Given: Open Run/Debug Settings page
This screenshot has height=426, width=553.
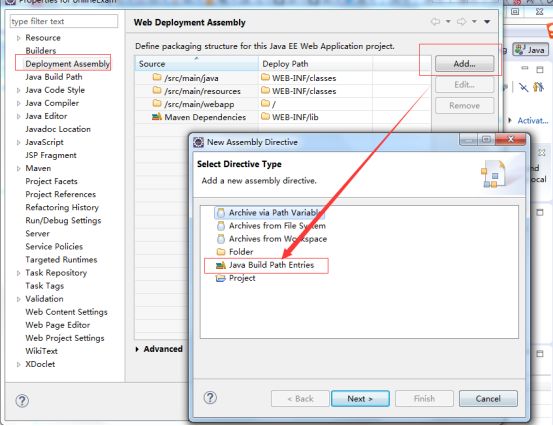Looking at the screenshot, I should tap(63, 220).
